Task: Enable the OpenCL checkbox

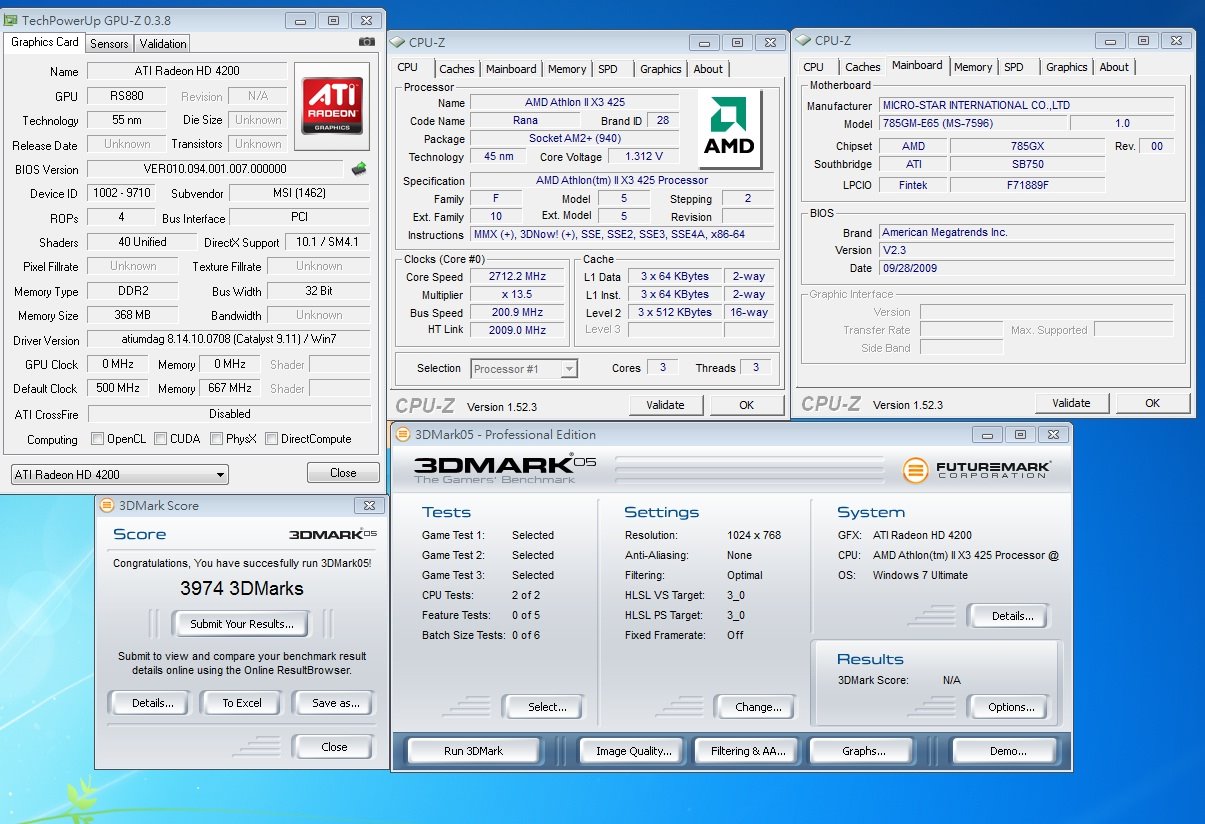Action: pos(97,438)
